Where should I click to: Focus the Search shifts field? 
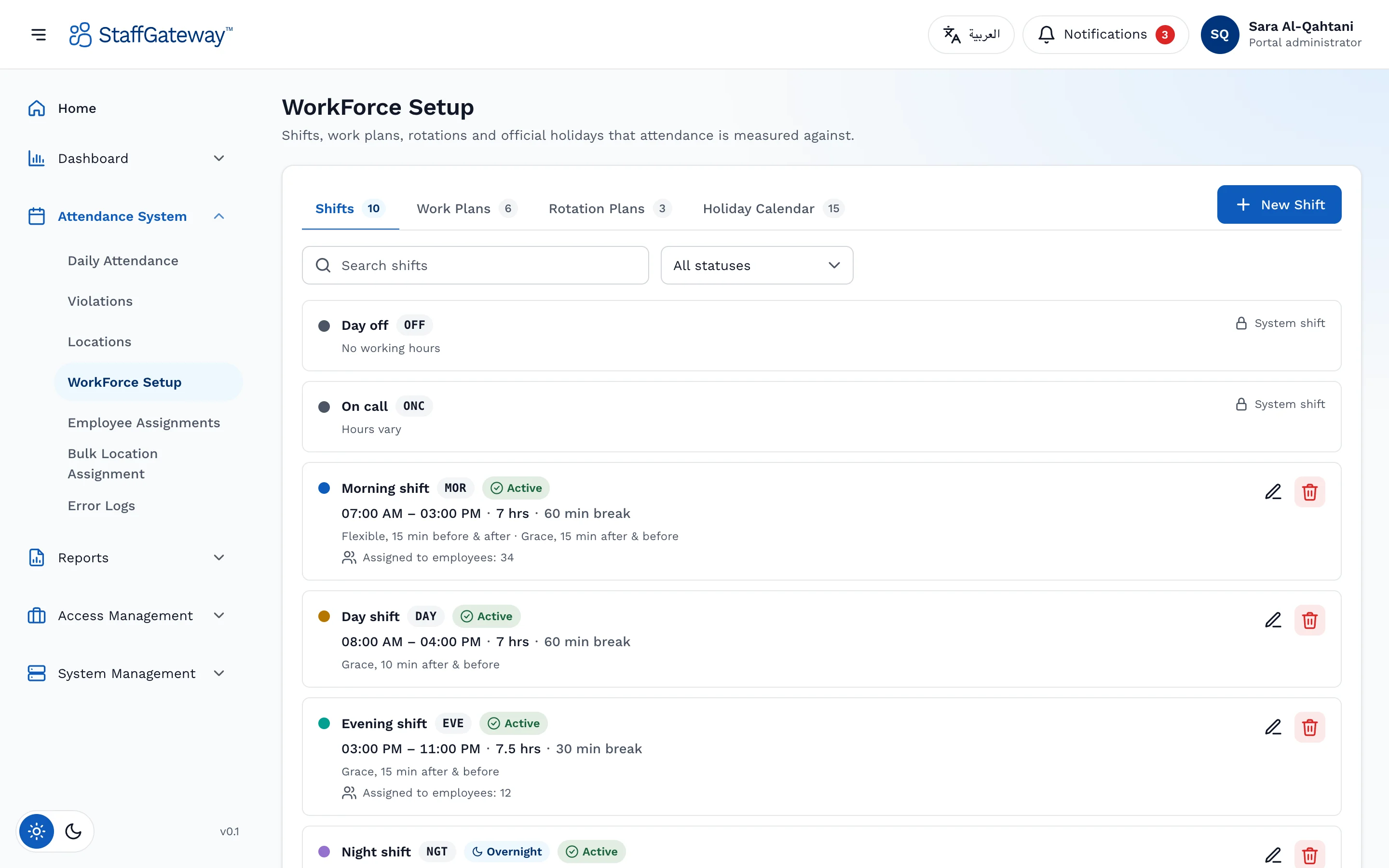475,265
